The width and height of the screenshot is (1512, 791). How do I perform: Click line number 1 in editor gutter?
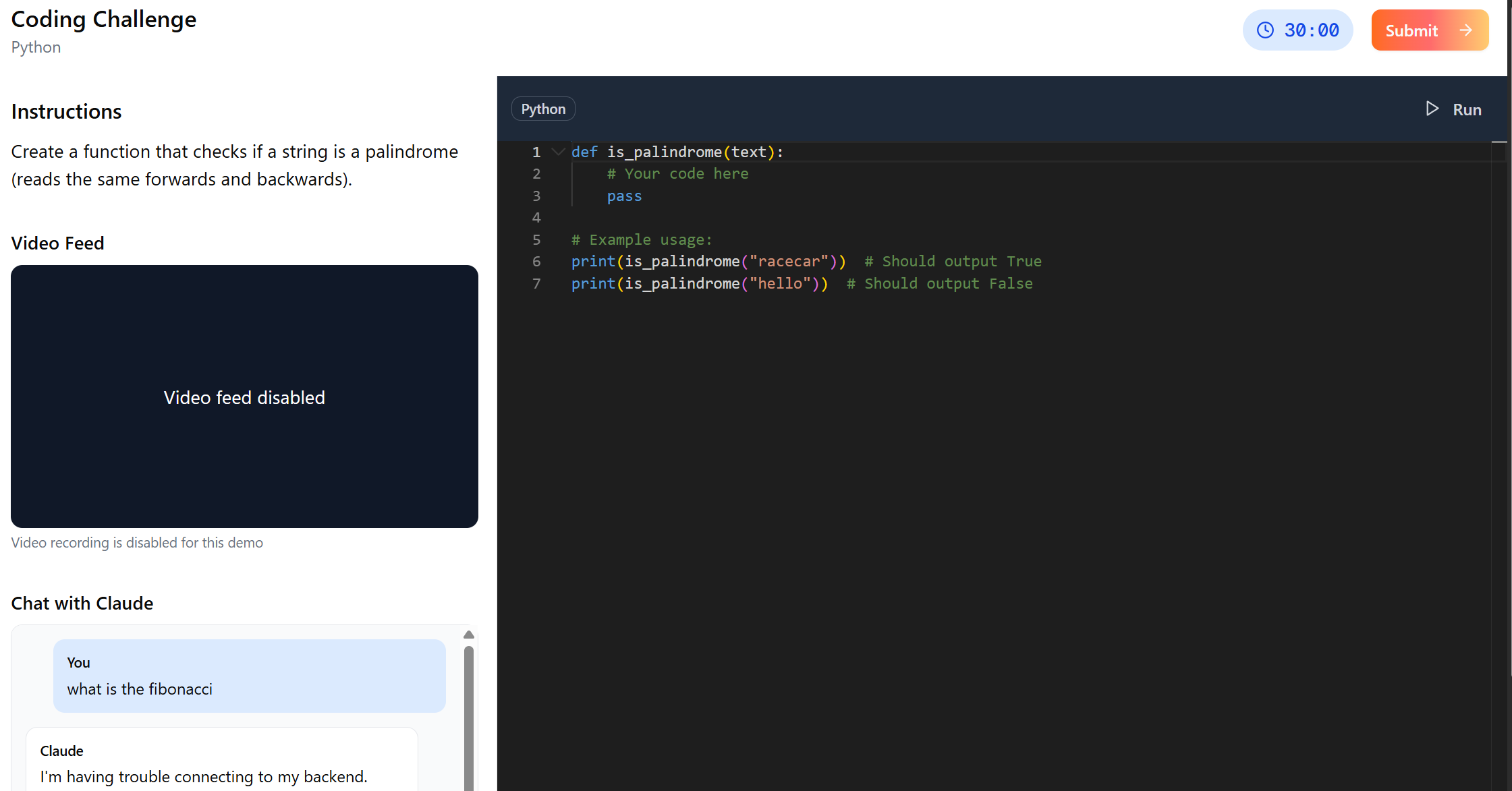click(x=536, y=152)
